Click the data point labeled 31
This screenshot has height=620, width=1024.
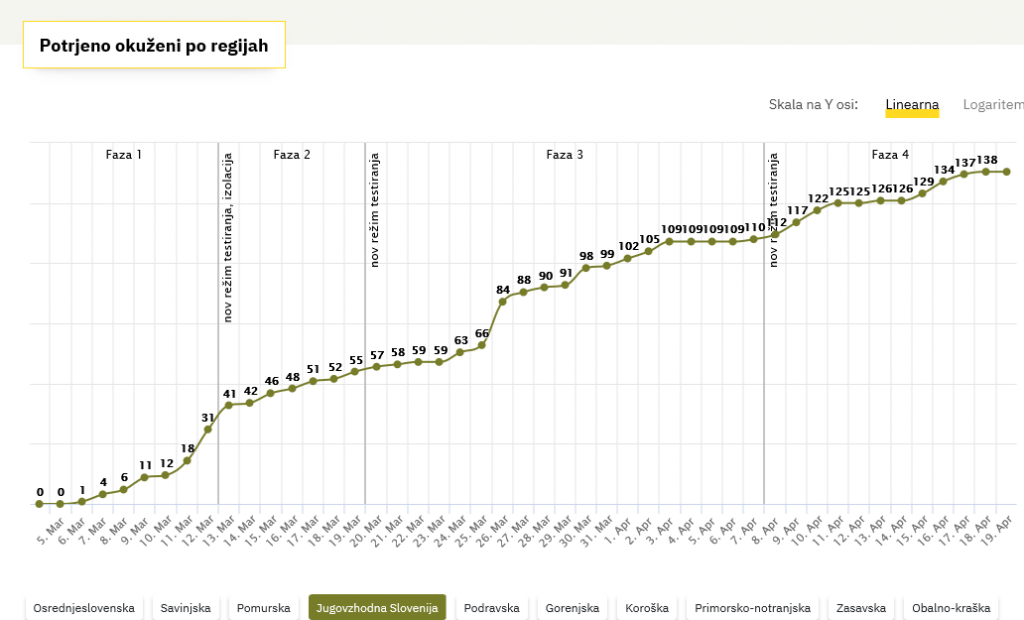pos(208,429)
